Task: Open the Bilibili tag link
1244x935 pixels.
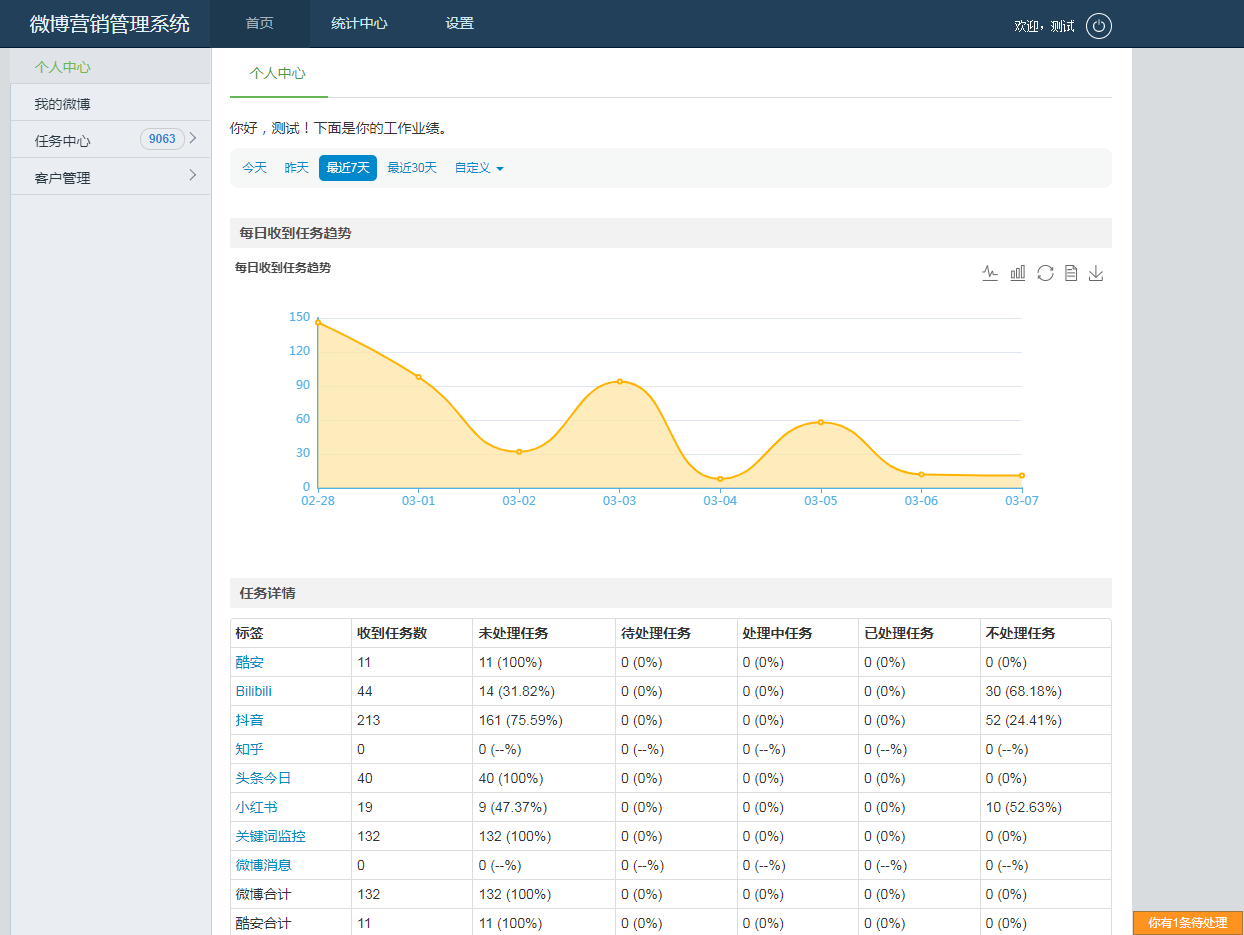Action: point(254,691)
